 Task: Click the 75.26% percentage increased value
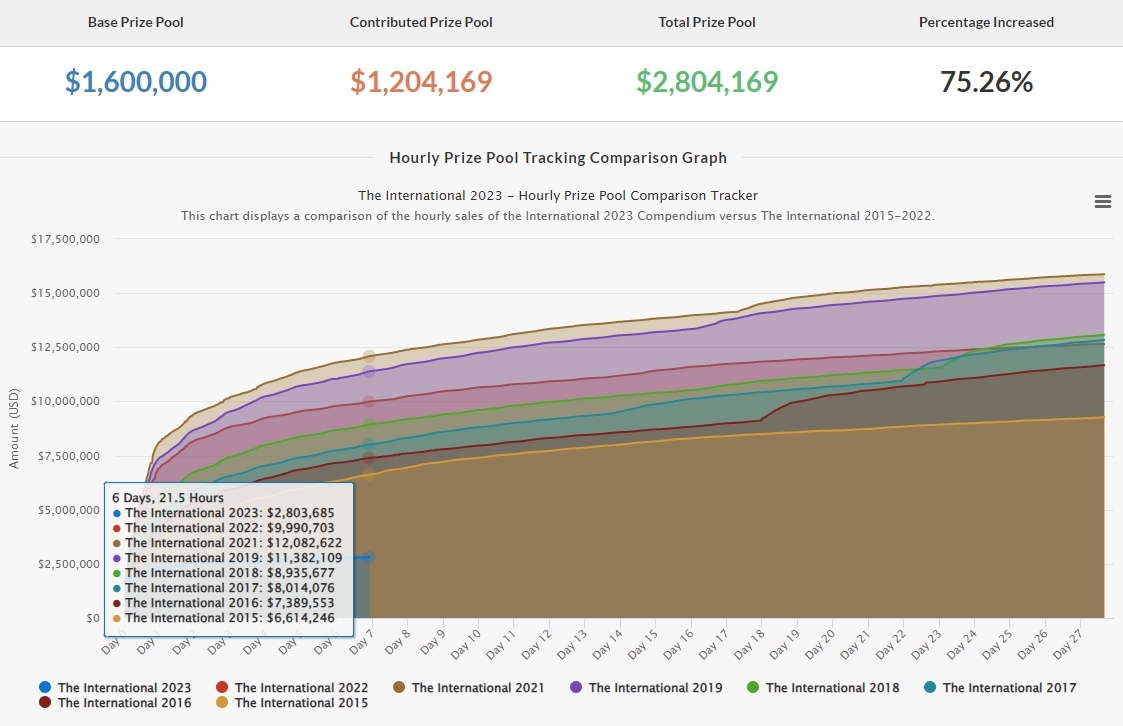tap(986, 82)
